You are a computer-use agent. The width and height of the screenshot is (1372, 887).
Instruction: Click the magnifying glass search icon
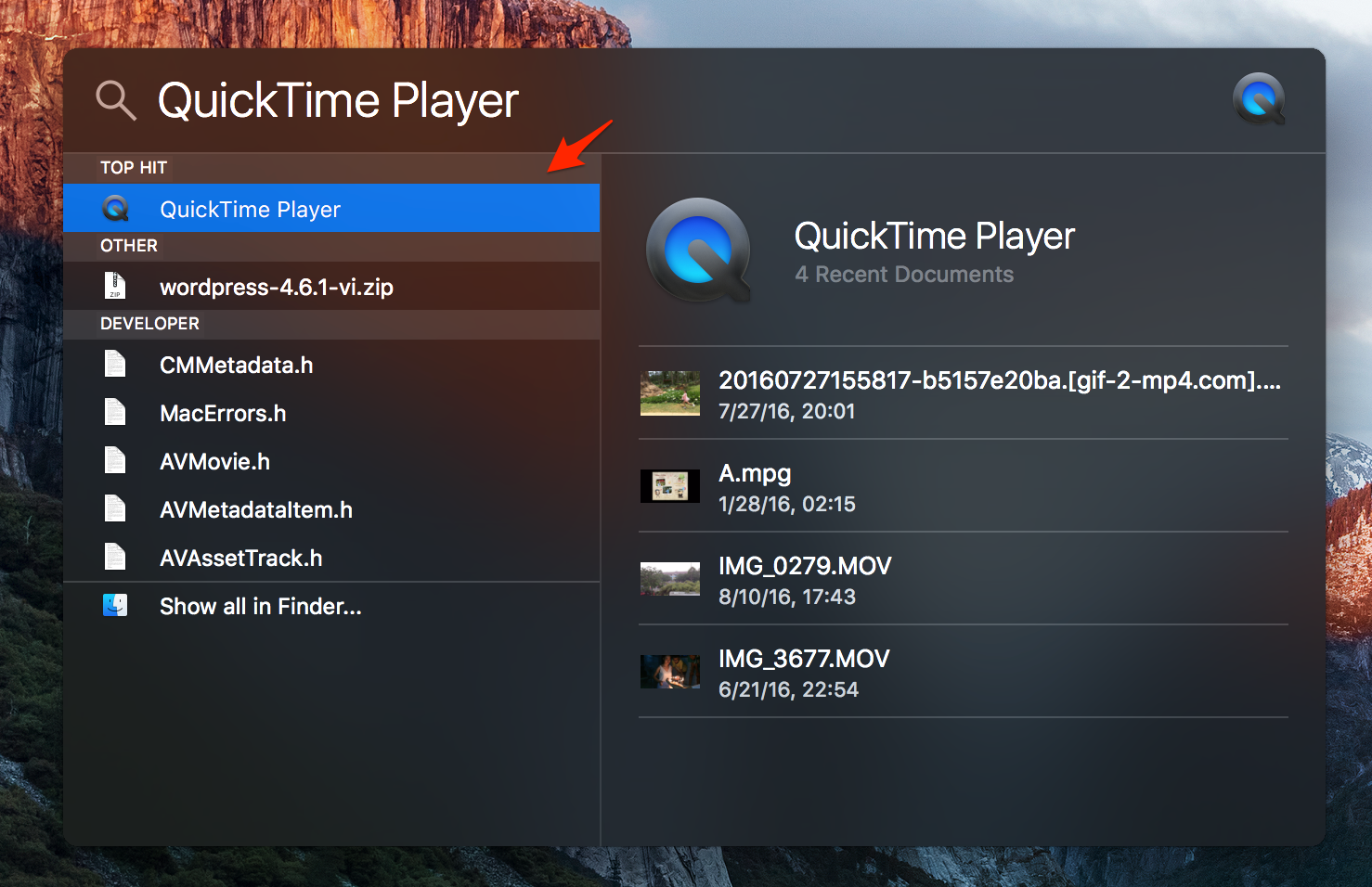click(114, 100)
